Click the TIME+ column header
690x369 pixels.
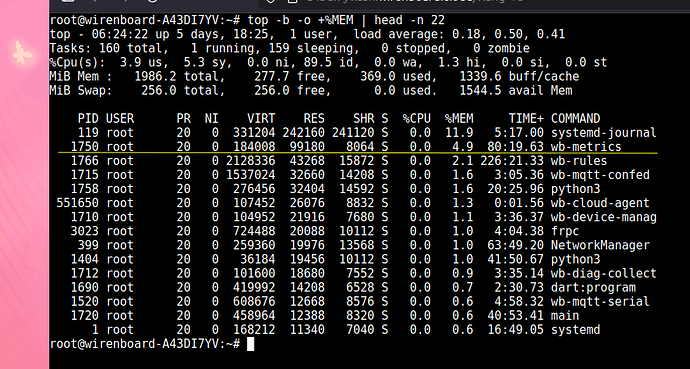pyautogui.click(x=526, y=119)
